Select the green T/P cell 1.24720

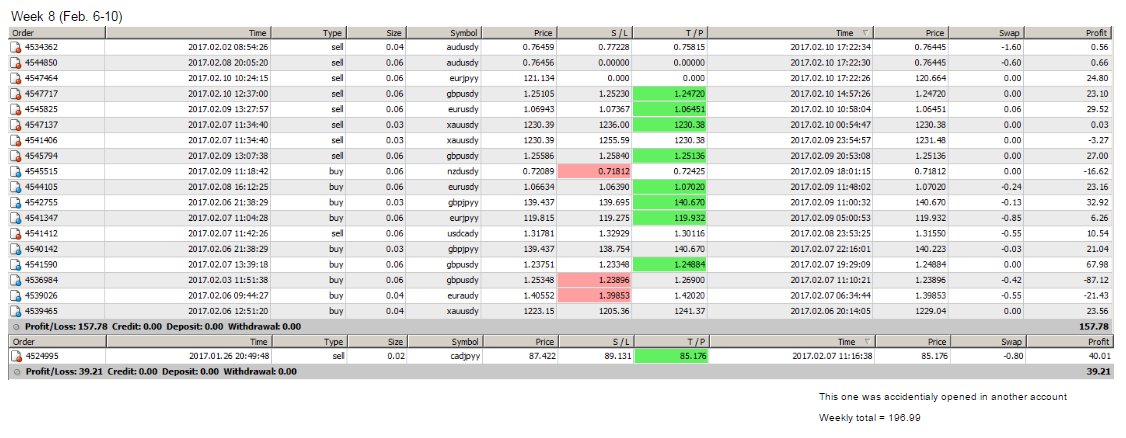(x=671, y=93)
